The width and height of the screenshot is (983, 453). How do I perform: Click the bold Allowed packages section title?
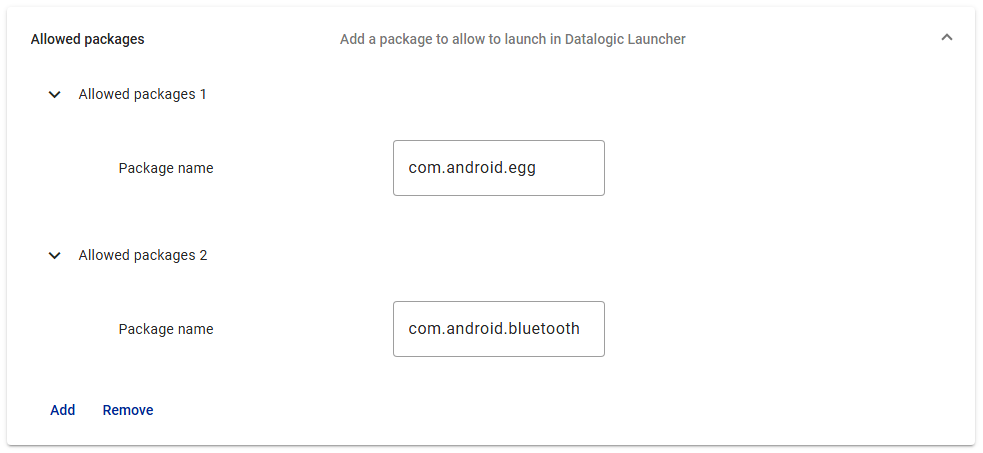click(87, 39)
